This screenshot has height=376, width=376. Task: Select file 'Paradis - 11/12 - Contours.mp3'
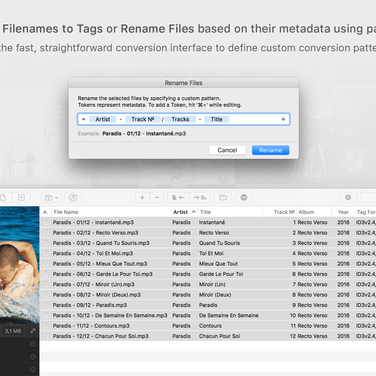click(91, 325)
